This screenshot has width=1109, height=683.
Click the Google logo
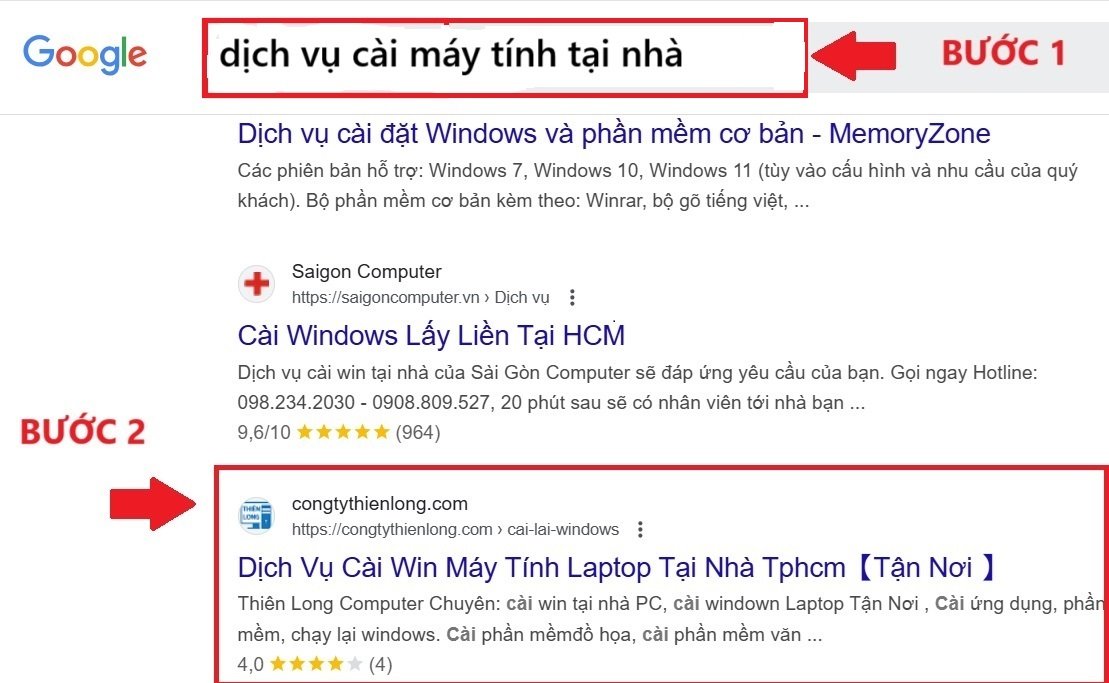pos(85,54)
